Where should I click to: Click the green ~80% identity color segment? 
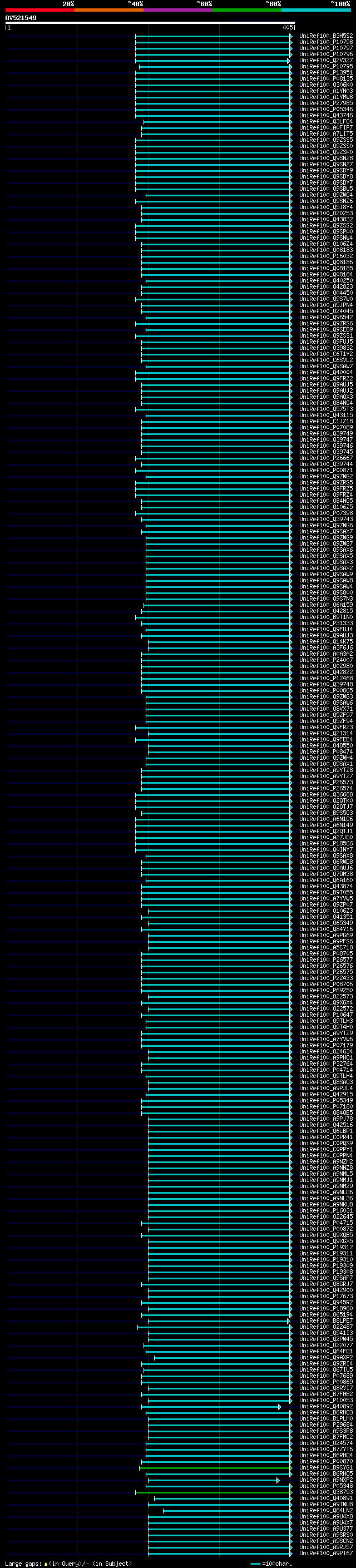(x=247, y=10)
